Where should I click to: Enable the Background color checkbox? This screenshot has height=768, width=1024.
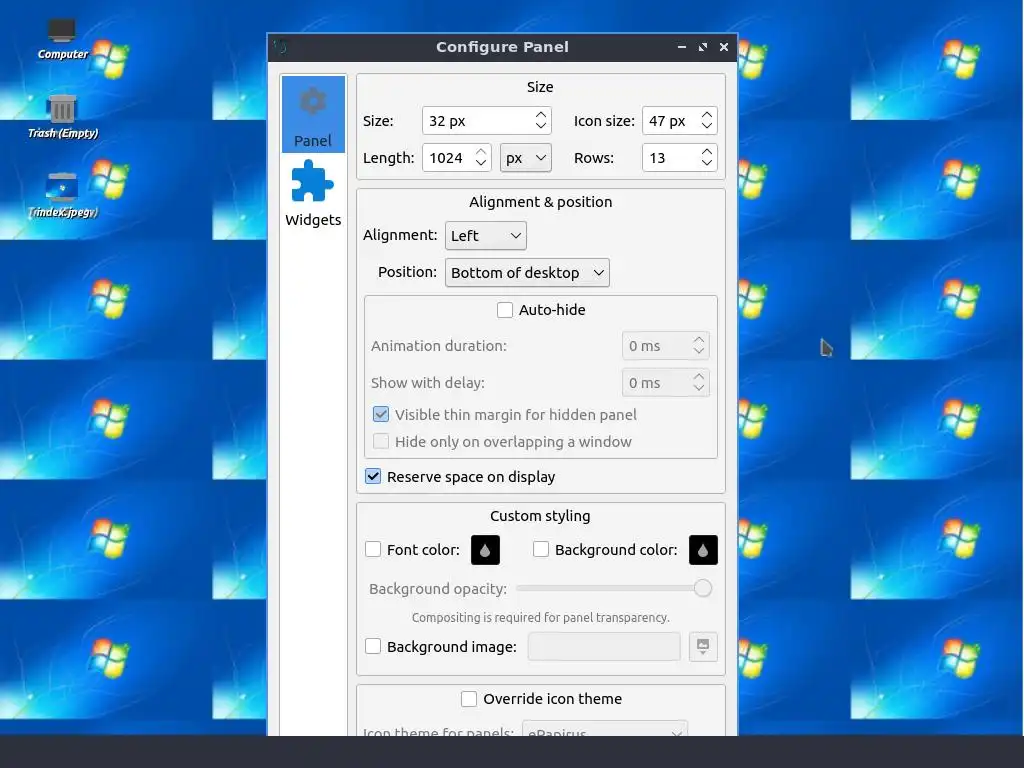[541, 550]
